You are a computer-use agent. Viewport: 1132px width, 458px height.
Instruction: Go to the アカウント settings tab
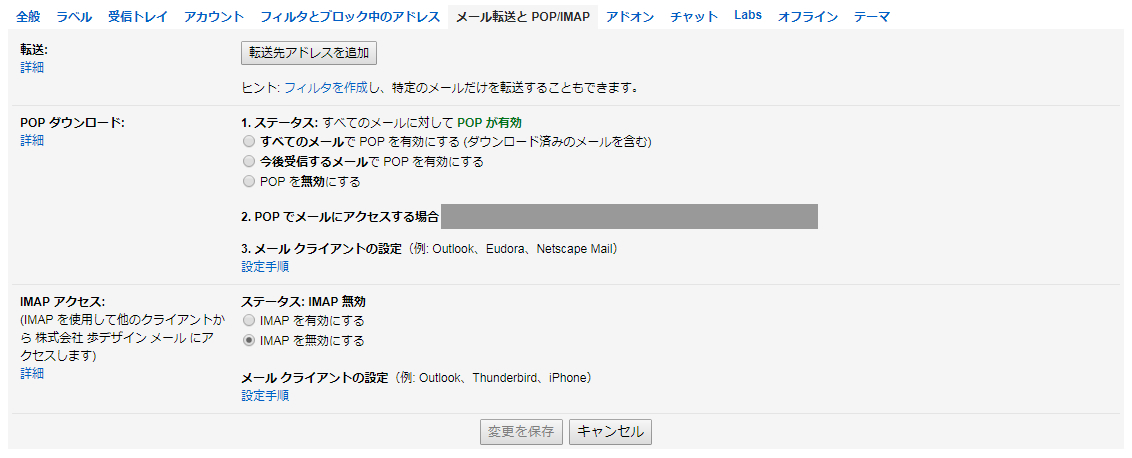click(214, 17)
